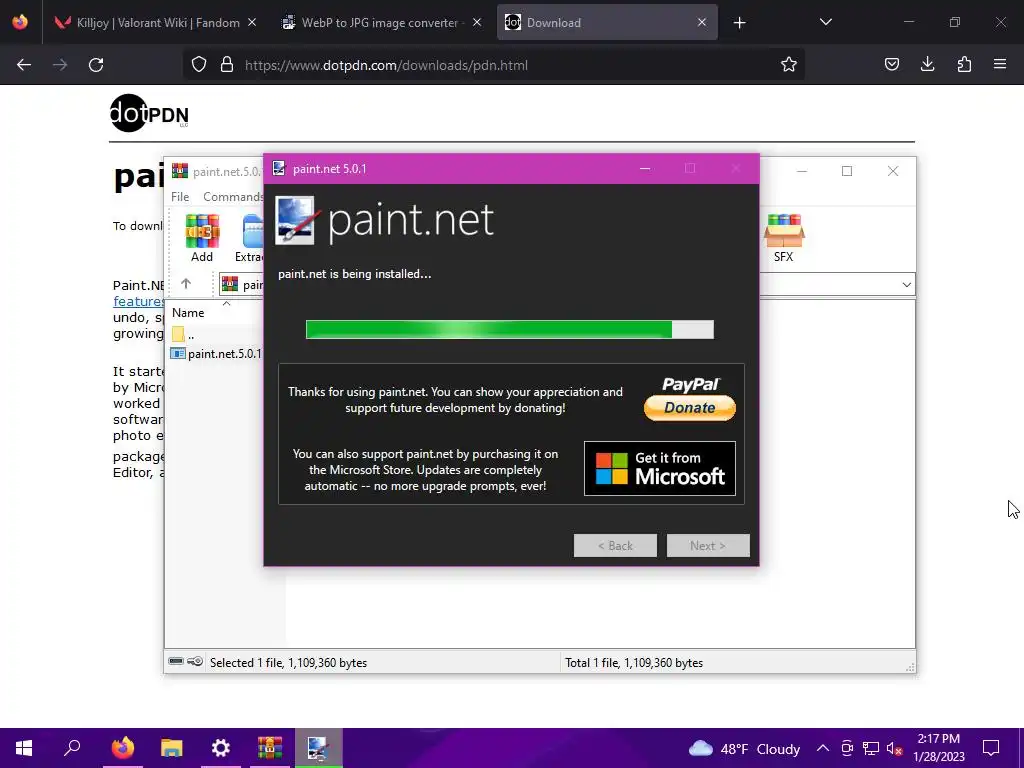Open Firefox application hamburger menu
This screenshot has height=768, width=1024.
[x=1000, y=64]
